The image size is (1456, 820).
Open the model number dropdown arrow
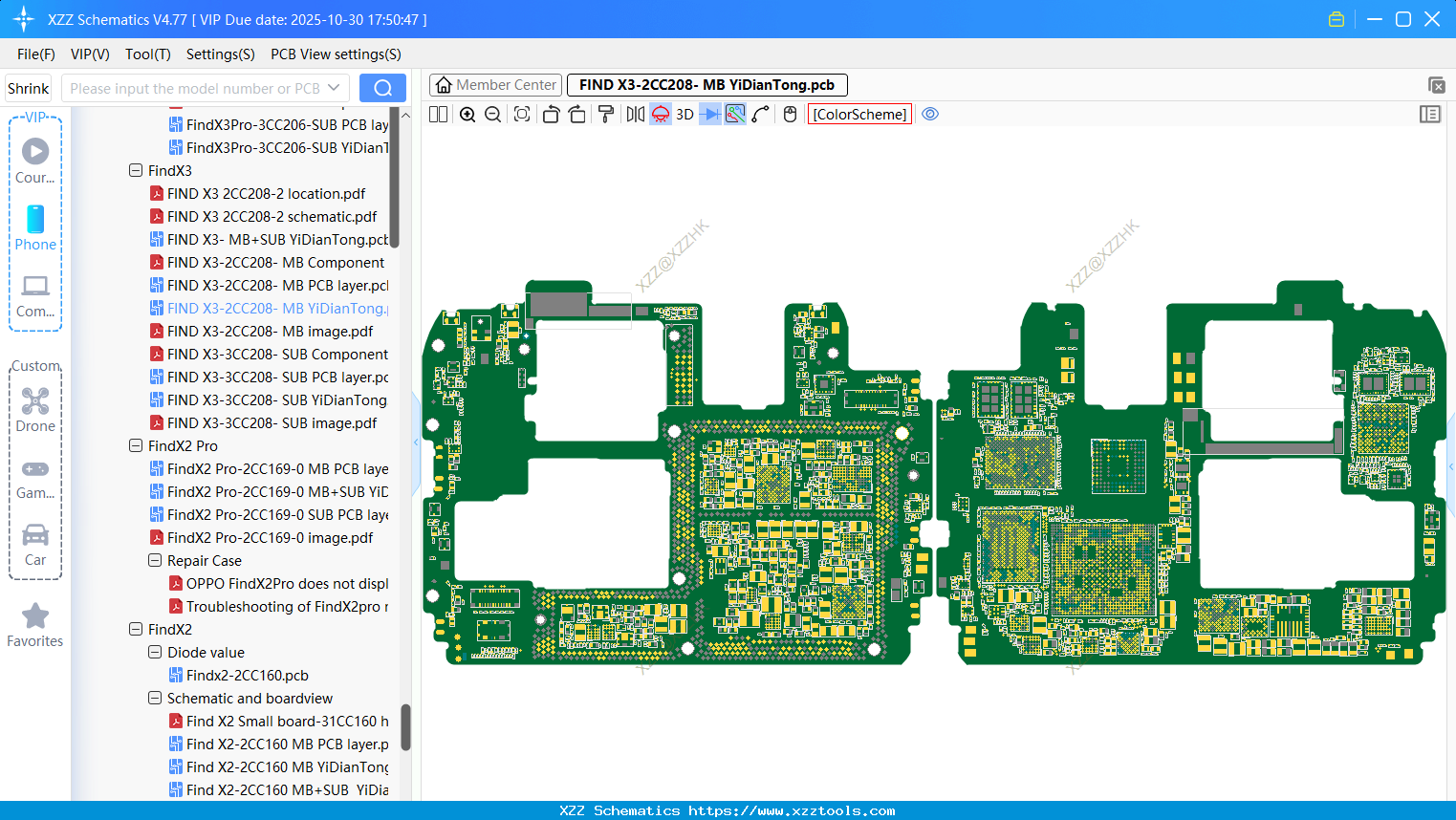tap(334, 88)
